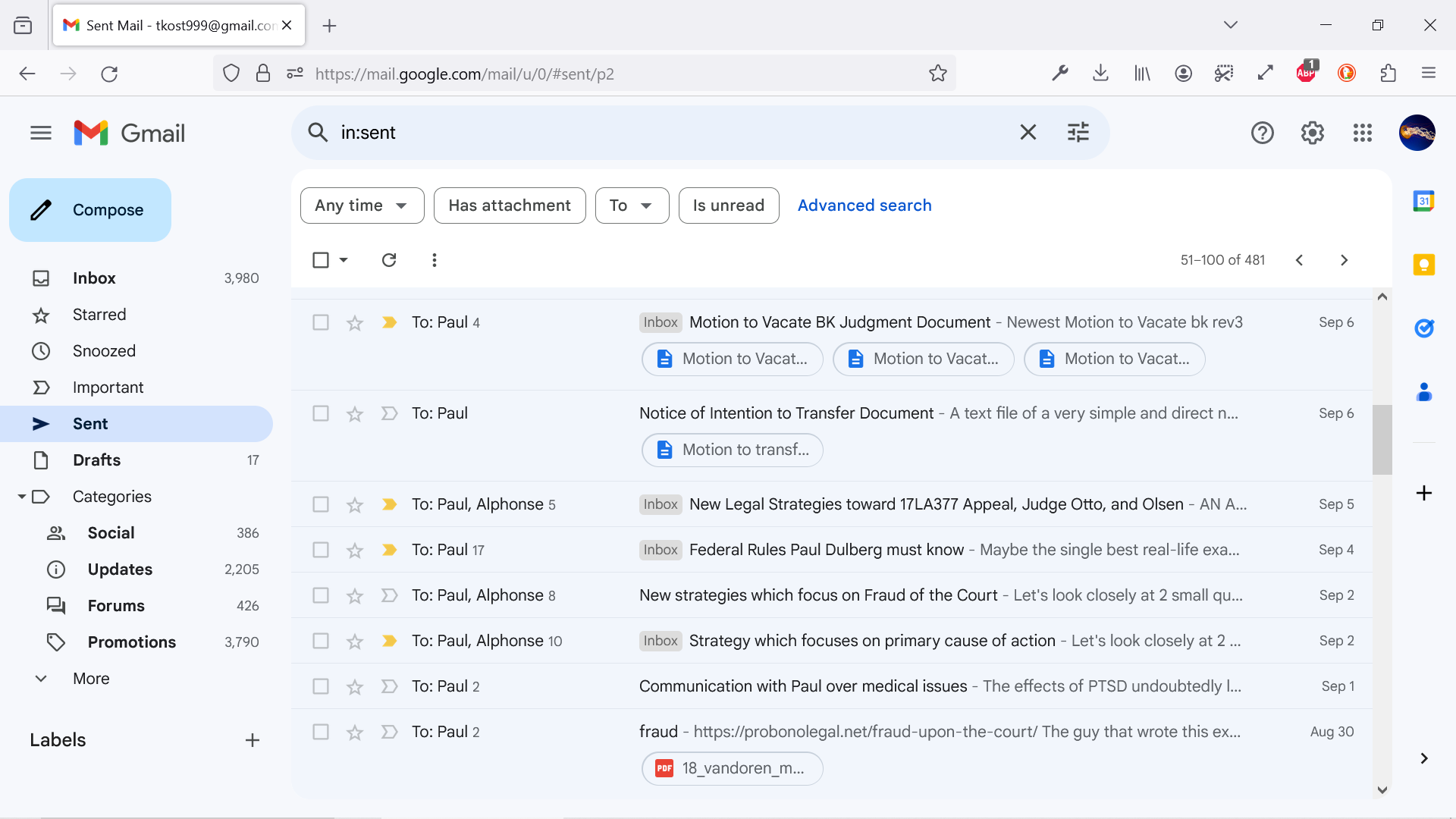
Task: Toggle the main menu hamburger
Action: [41, 133]
